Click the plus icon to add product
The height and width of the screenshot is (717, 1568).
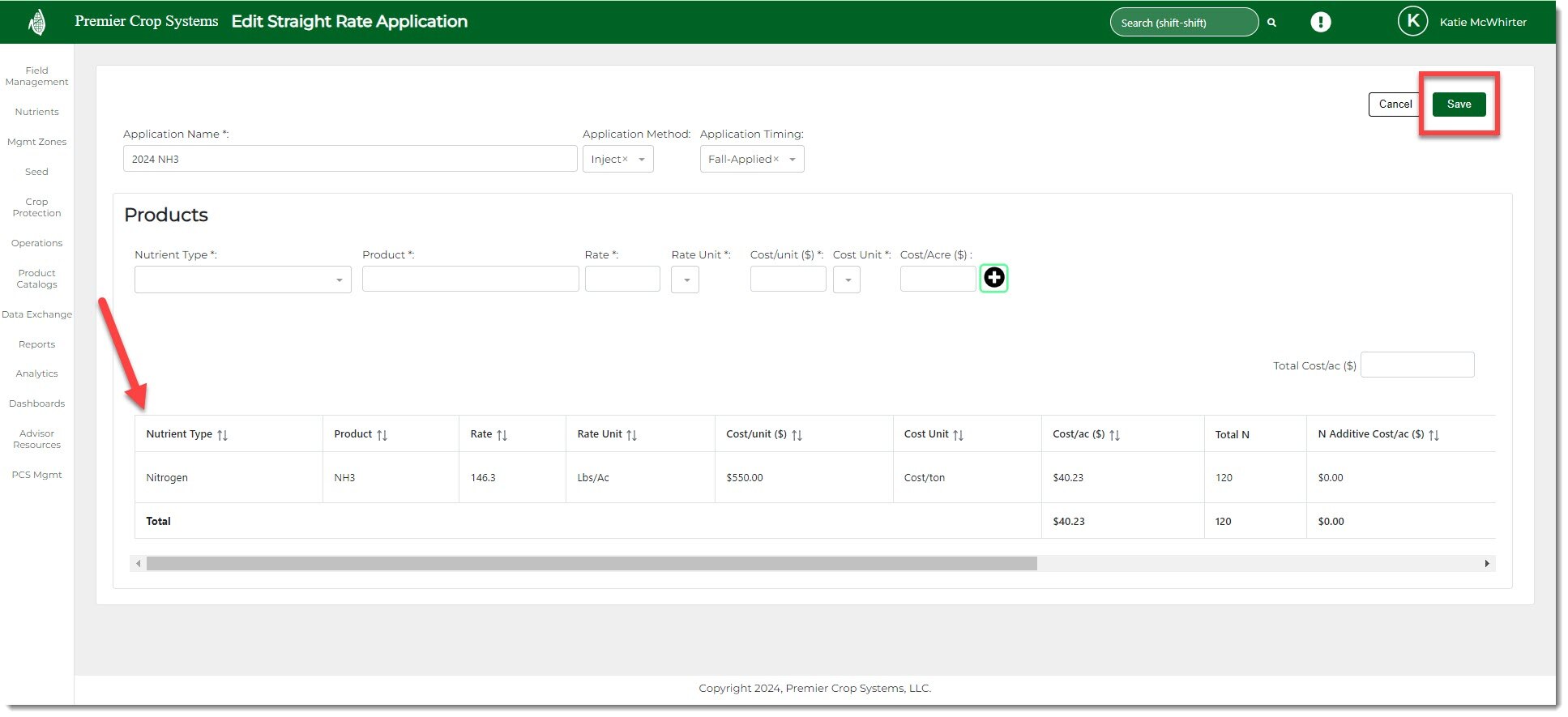pyautogui.click(x=993, y=278)
